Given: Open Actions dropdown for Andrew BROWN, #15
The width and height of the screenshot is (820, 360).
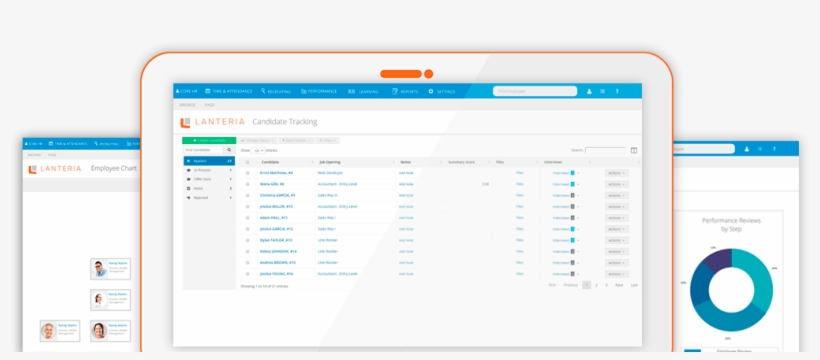Looking at the screenshot, I should [x=617, y=263].
